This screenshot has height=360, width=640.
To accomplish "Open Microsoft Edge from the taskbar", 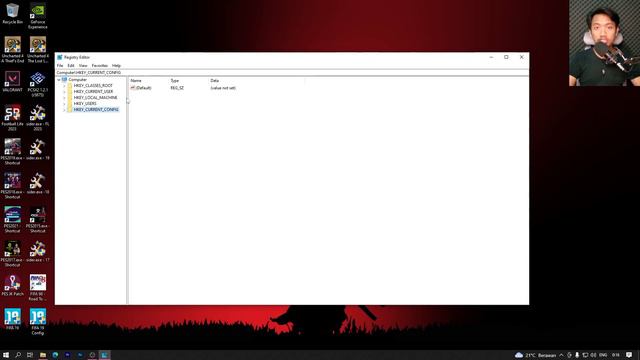I will coord(55,355).
